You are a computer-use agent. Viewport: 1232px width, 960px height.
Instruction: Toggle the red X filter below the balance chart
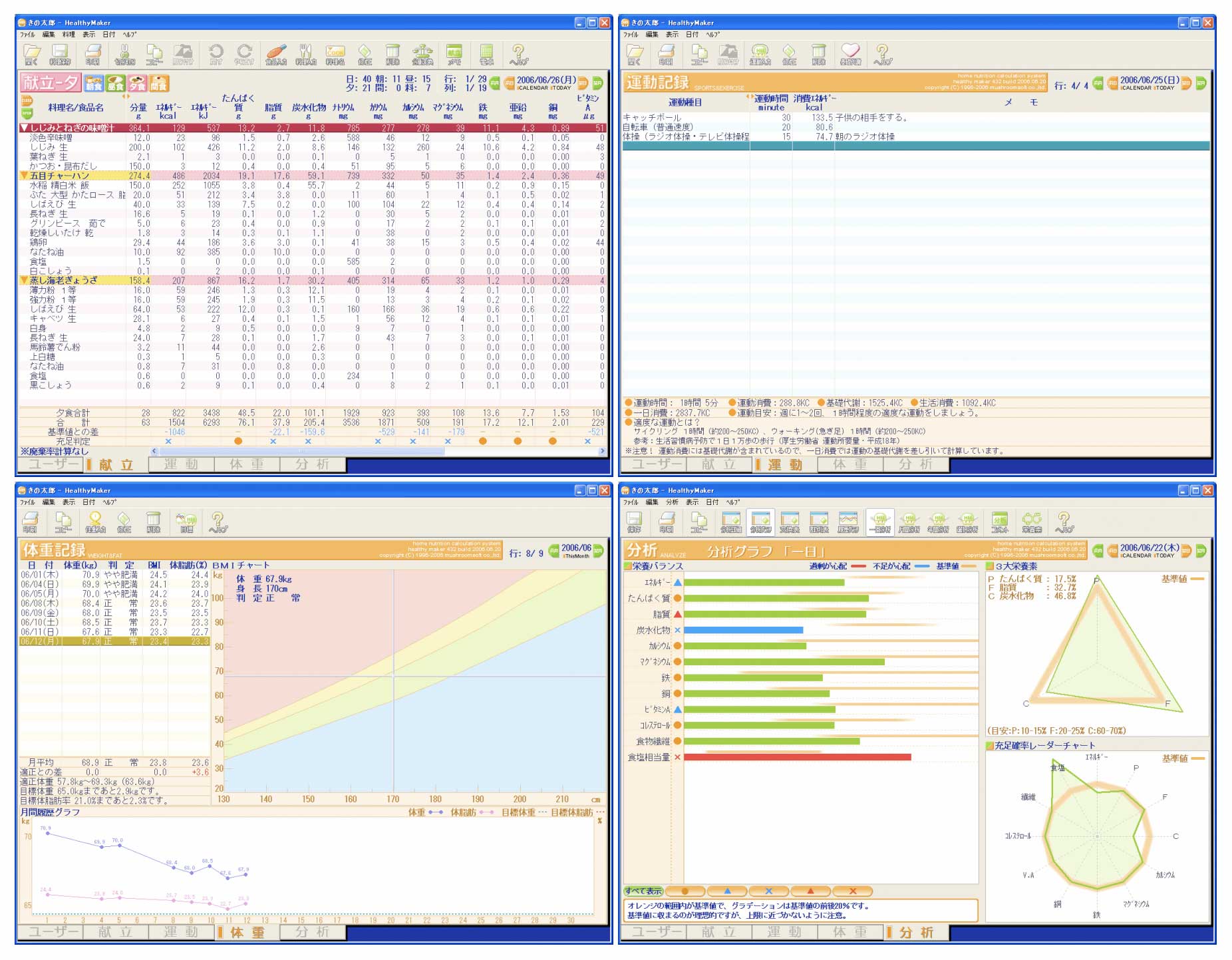853,891
